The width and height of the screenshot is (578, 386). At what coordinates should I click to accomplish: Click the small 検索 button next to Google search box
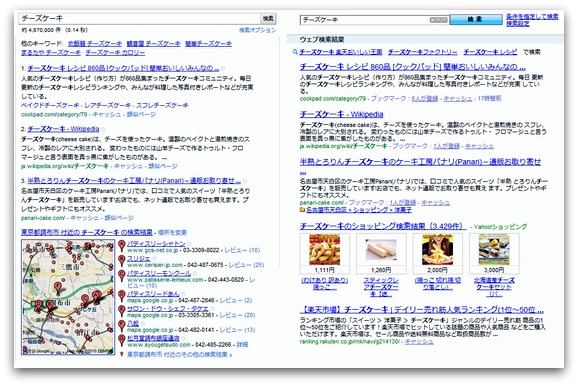pyautogui.click(x=268, y=18)
